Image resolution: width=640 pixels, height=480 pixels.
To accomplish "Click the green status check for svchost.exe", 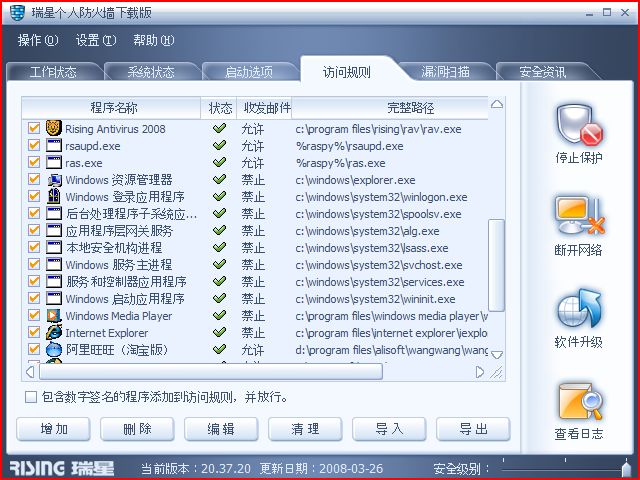I will click(220, 264).
